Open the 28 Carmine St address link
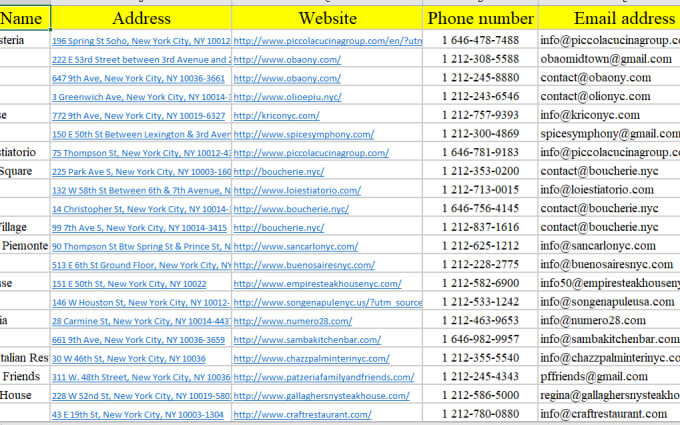680x425 pixels. (141, 321)
